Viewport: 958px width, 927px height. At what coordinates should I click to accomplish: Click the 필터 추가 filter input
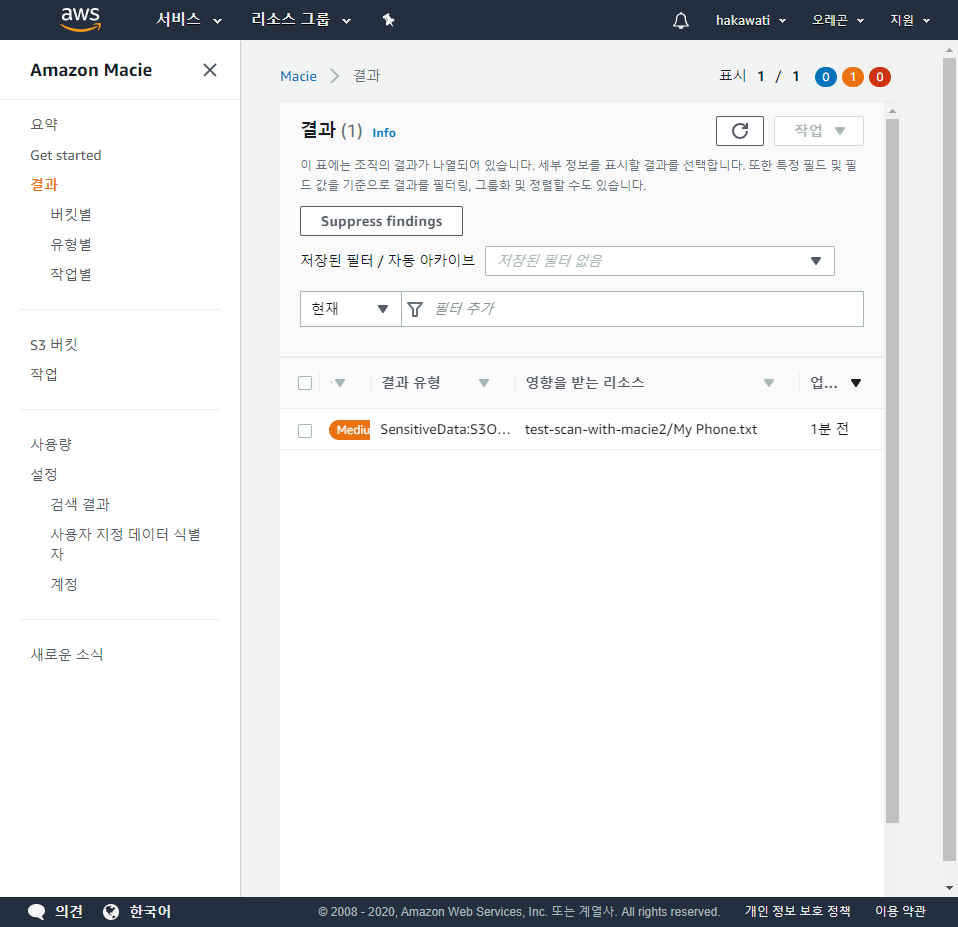(x=632, y=309)
